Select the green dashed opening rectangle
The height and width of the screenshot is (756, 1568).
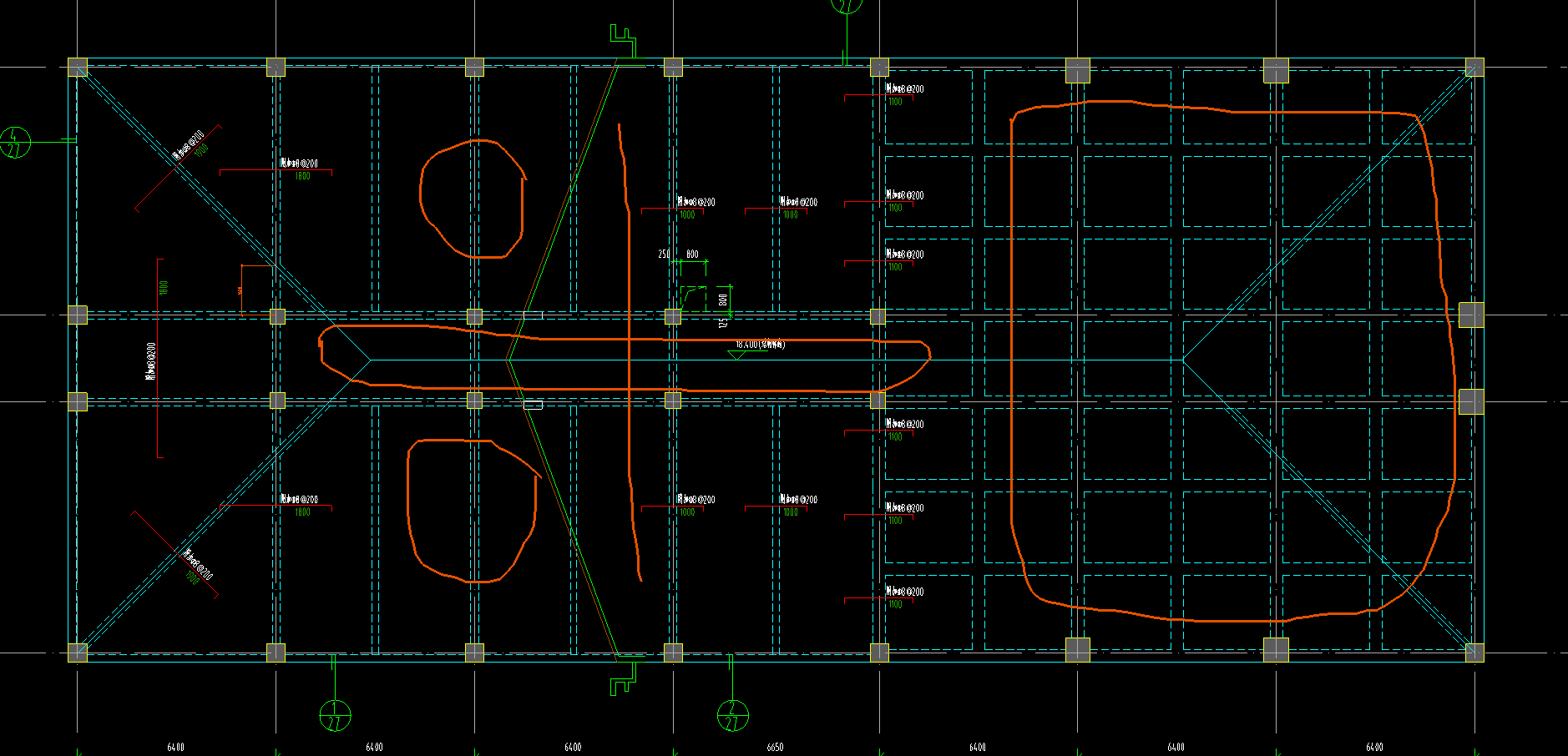click(x=693, y=299)
